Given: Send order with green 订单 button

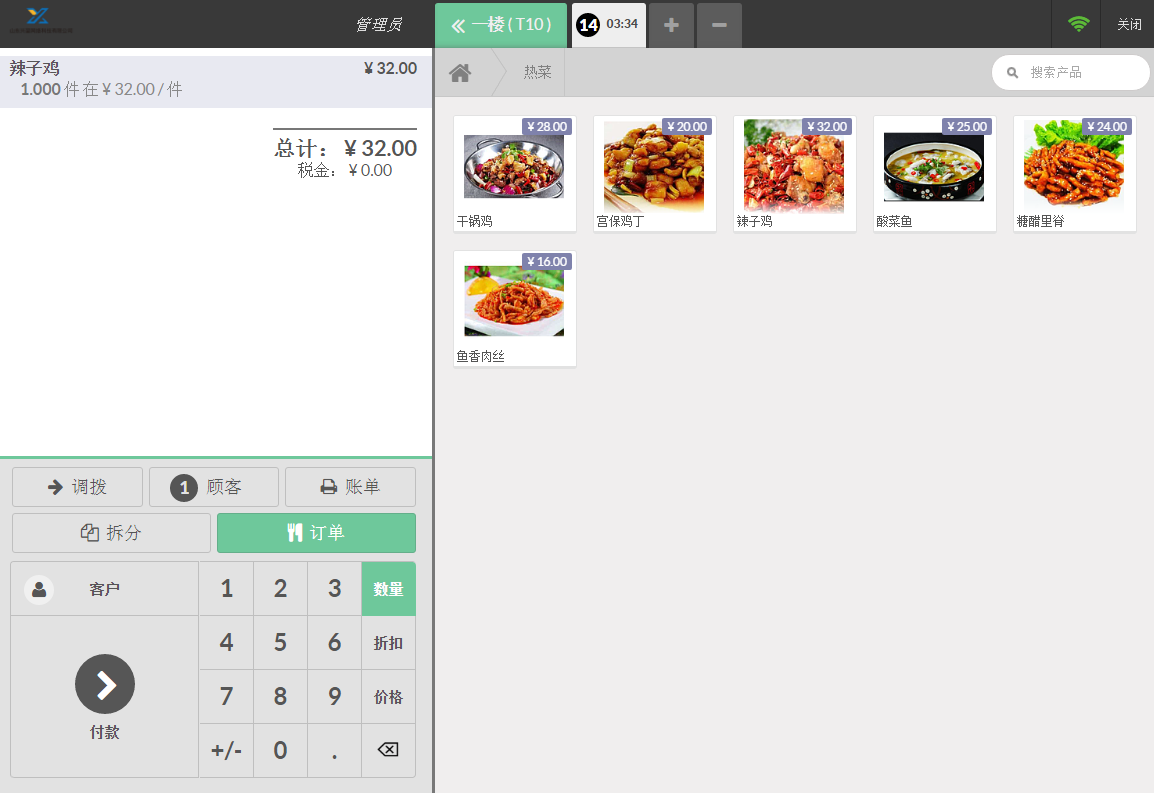Looking at the screenshot, I should tap(316, 533).
